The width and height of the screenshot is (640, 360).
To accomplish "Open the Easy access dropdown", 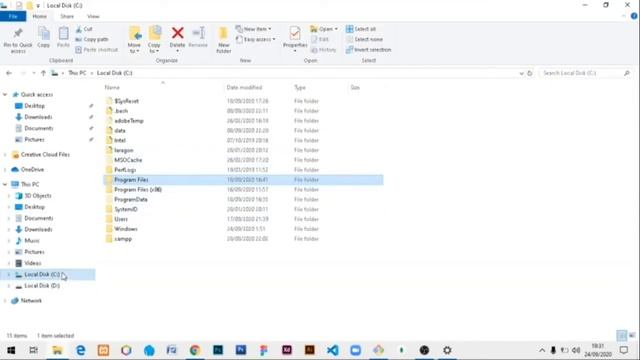I will pyautogui.click(x=256, y=39).
